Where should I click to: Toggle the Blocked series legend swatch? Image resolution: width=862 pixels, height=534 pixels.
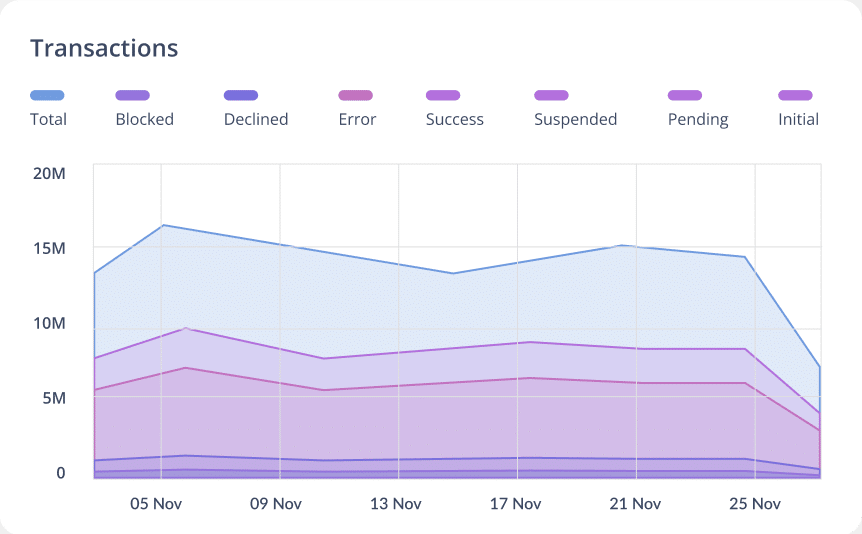pyautogui.click(x=132, y=95)
